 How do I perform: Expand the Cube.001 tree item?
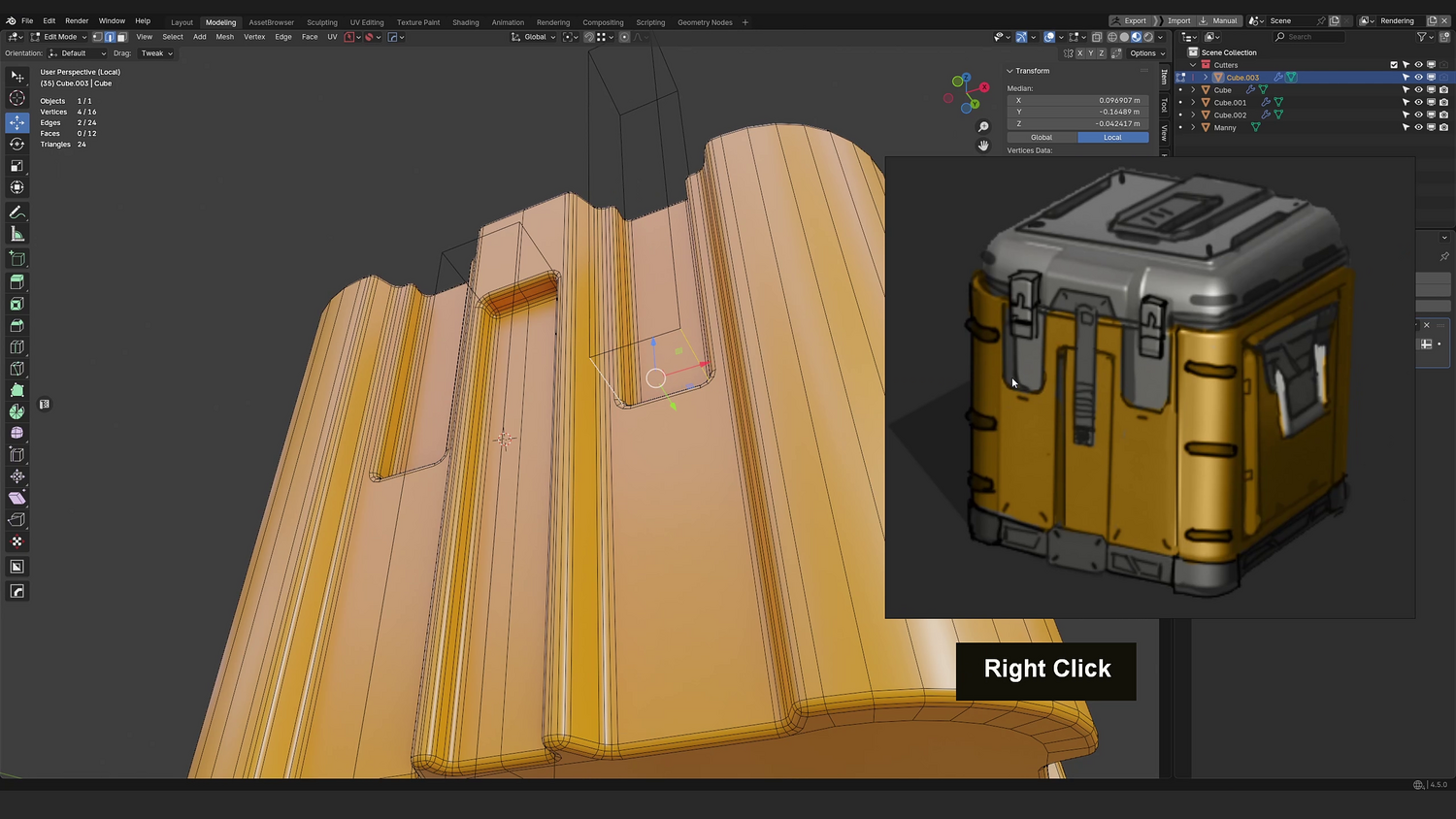pyautogui.click(x=1193, y=103)
